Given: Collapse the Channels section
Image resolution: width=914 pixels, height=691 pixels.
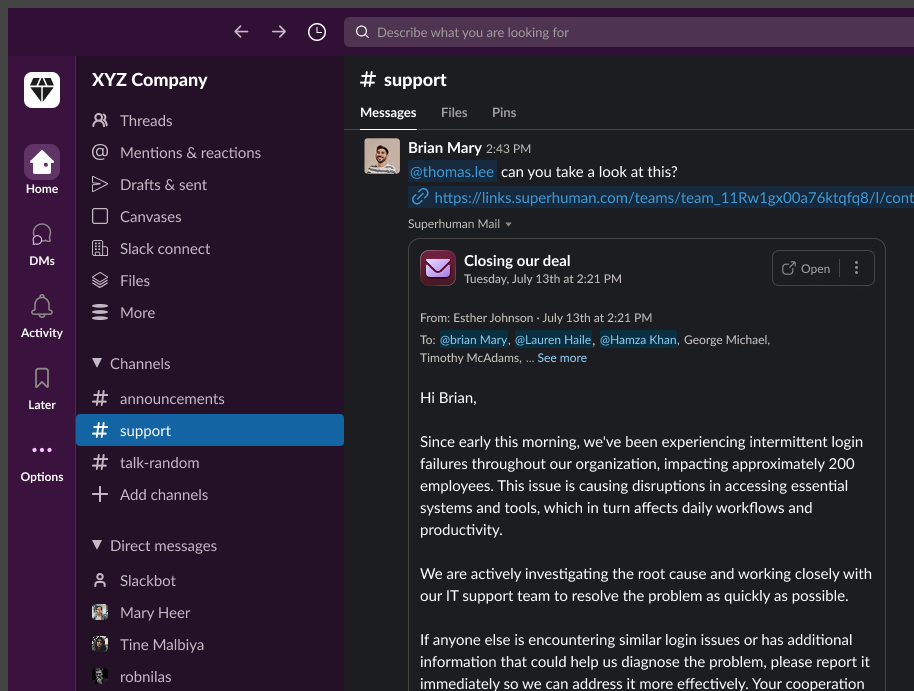Looking at the screenshot, I should click(x=97, y=363).
